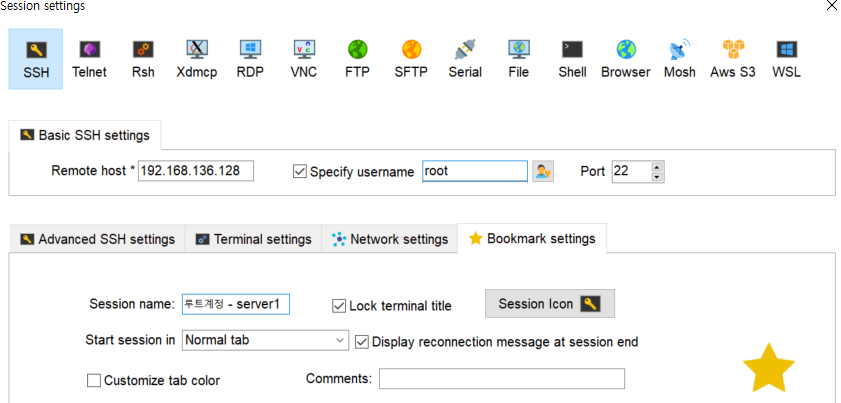The width and height of the screenshot is (841, 403).
Task: Uncheck the Specify username checkbox
Action: point(299,172)
